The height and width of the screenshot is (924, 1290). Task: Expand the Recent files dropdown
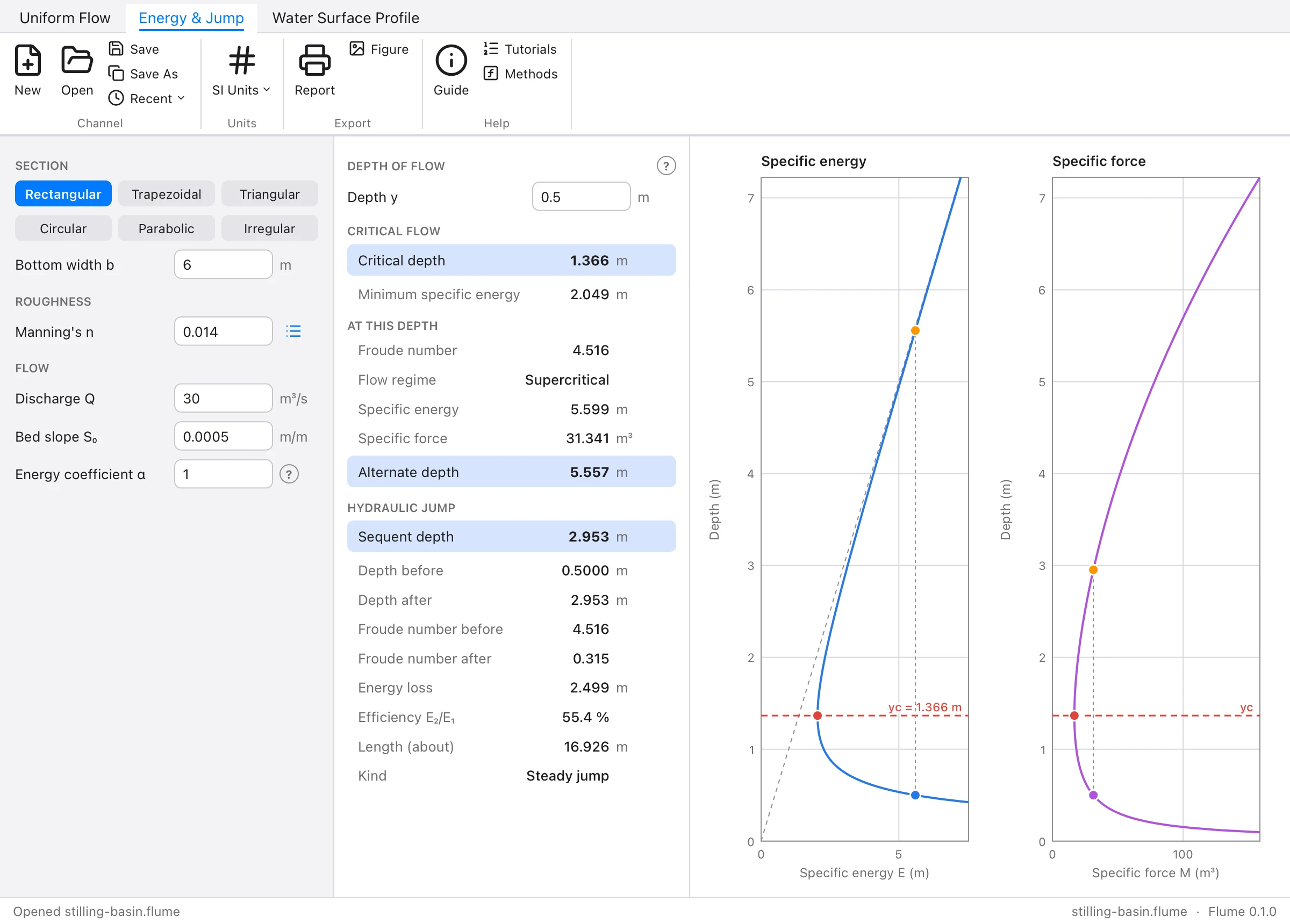[147, 98]
